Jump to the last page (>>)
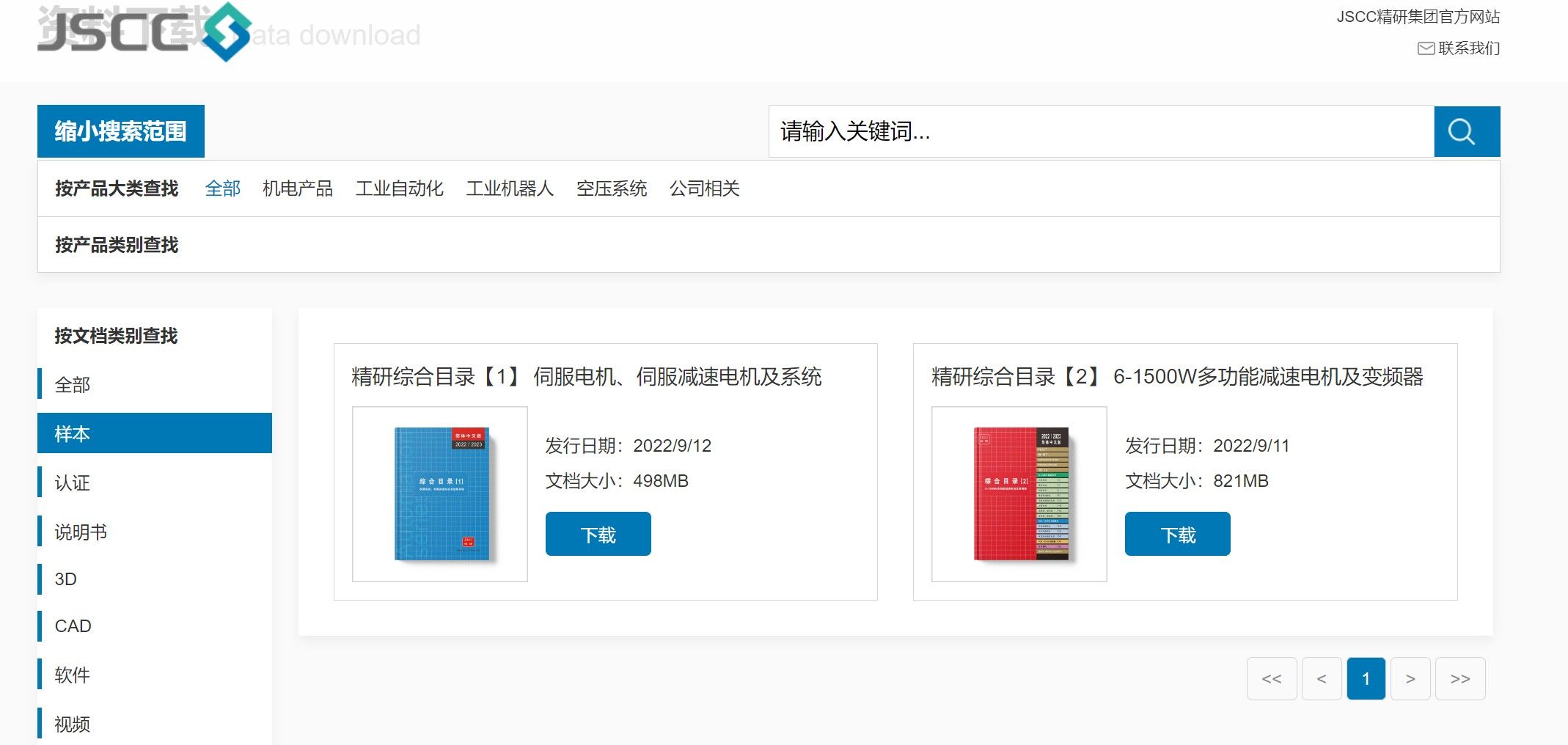 pos(1459,679)
